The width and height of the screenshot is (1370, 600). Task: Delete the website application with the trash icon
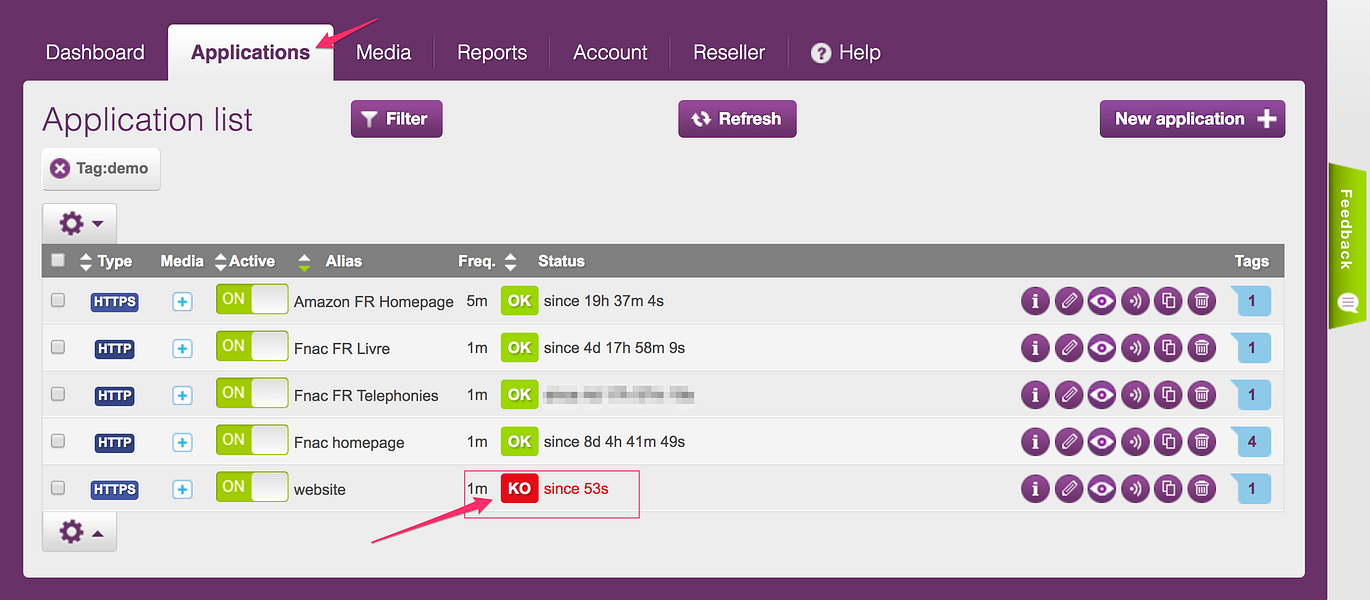[1200, 488]
